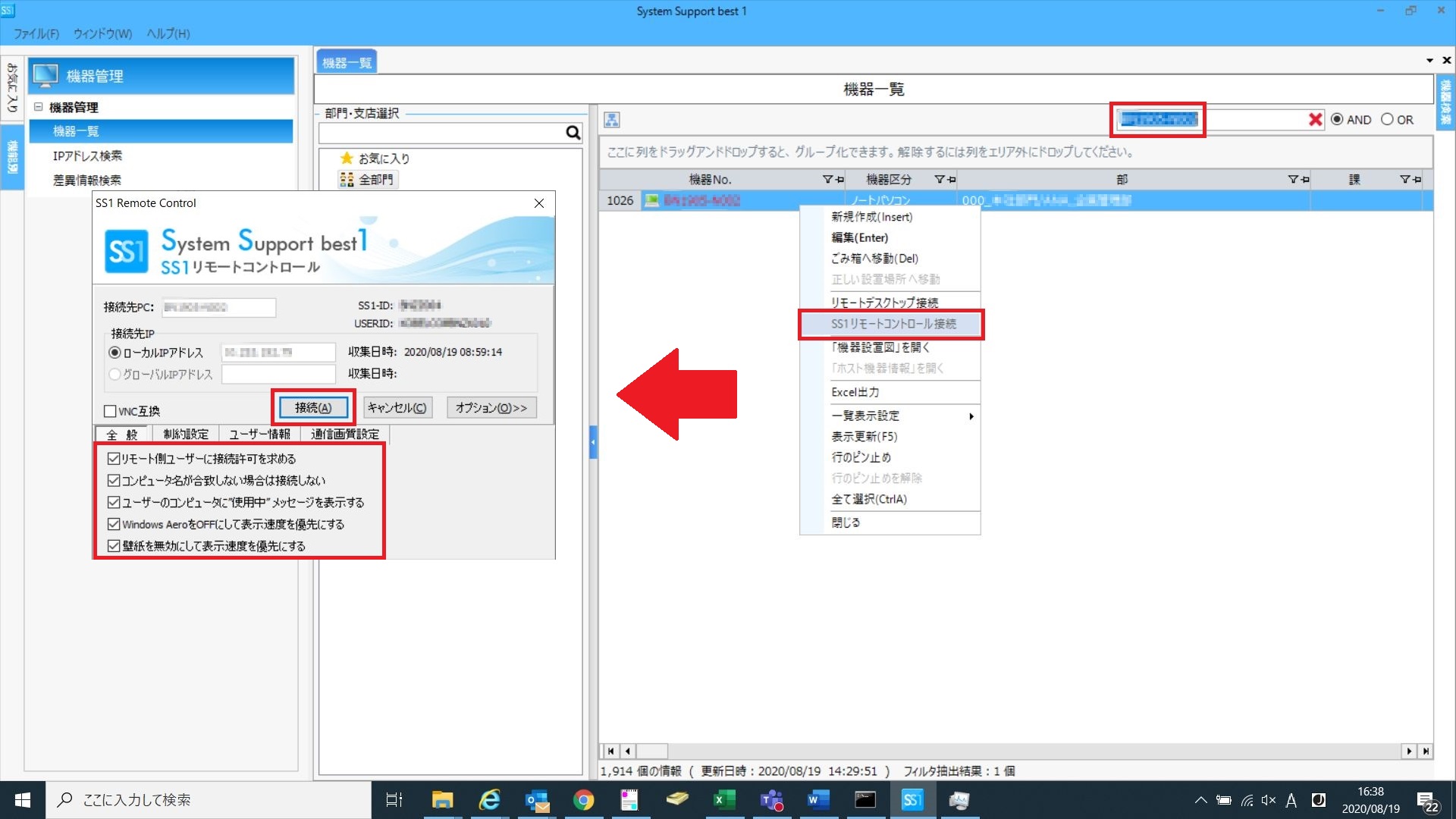1456x819 pixels.
Task: Switch to 通信画質設定 tab
Action: pyautogui.click(x=345, y=434)
